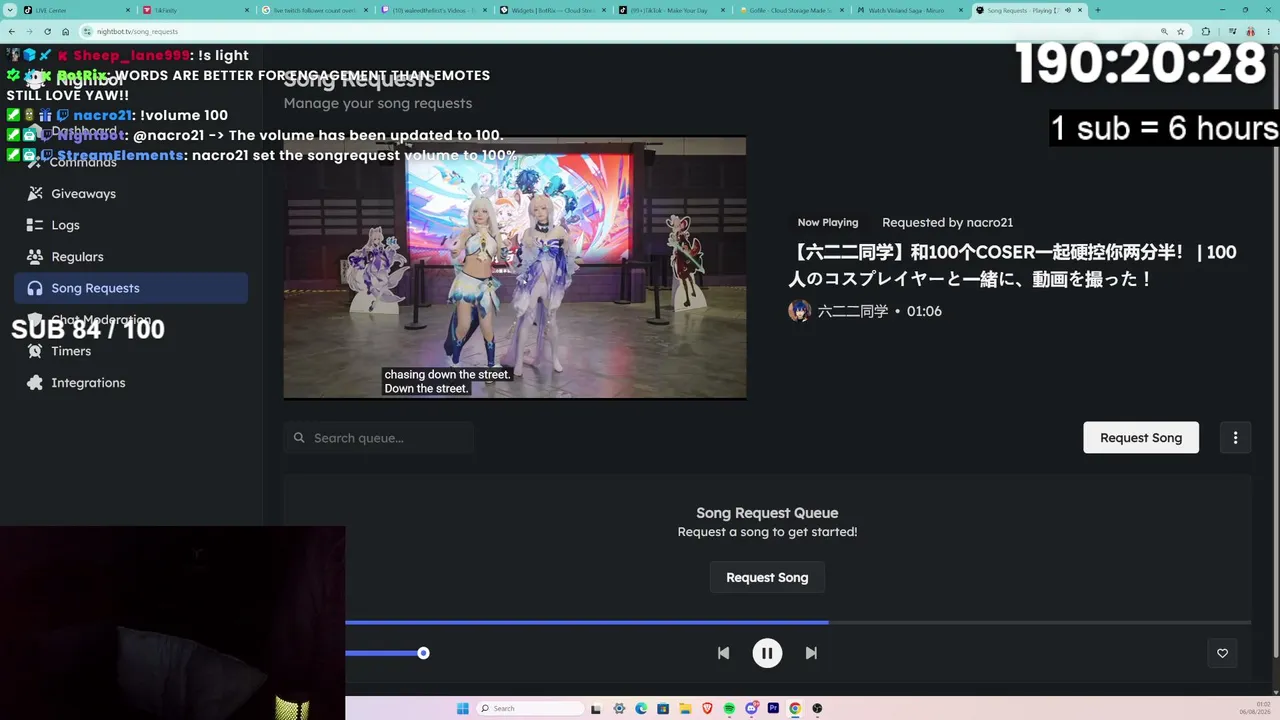
Task: Open Microsoft Edge from the taskbar
Action: [x=642, y=708]
